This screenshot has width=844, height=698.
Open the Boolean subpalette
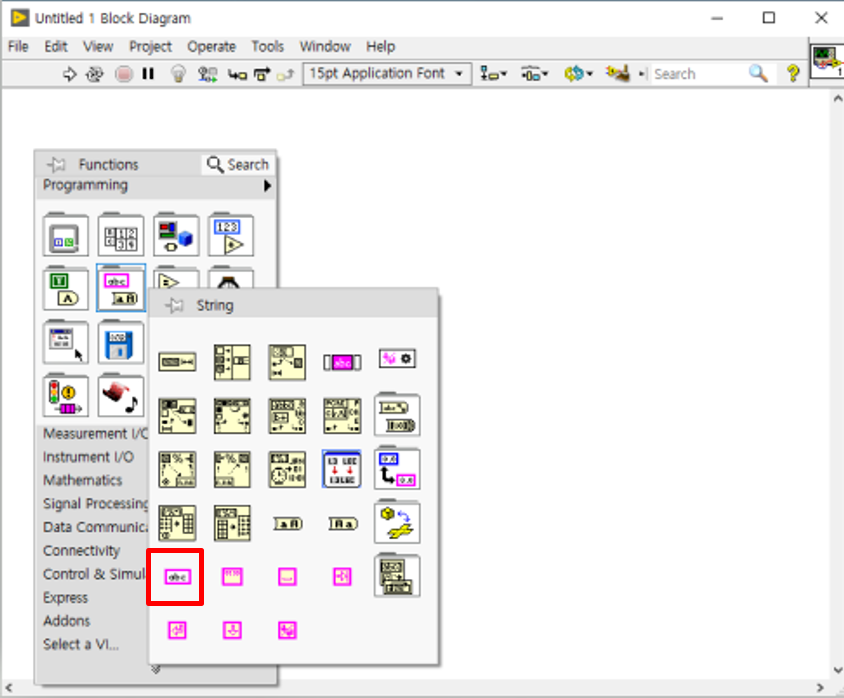pos(66,288)
